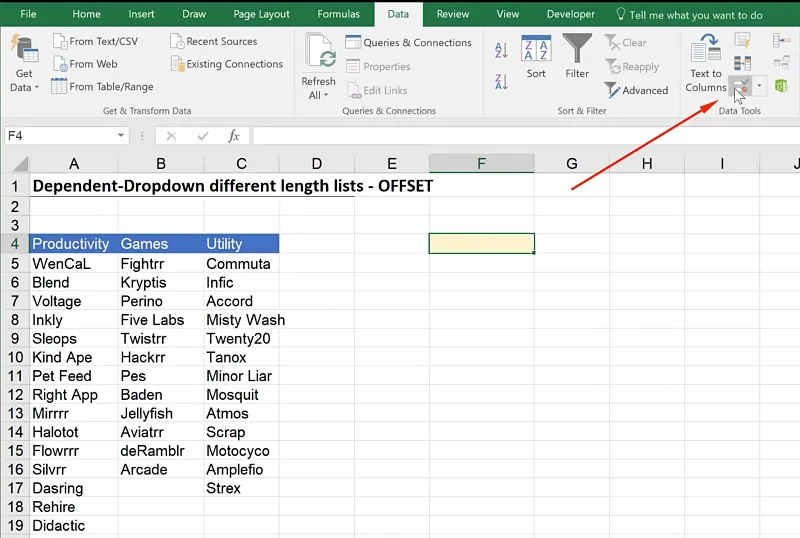Open the Name Box dropdown arrow
The height and width of the screenshot is (538, 800).
(x=121, y=136)
